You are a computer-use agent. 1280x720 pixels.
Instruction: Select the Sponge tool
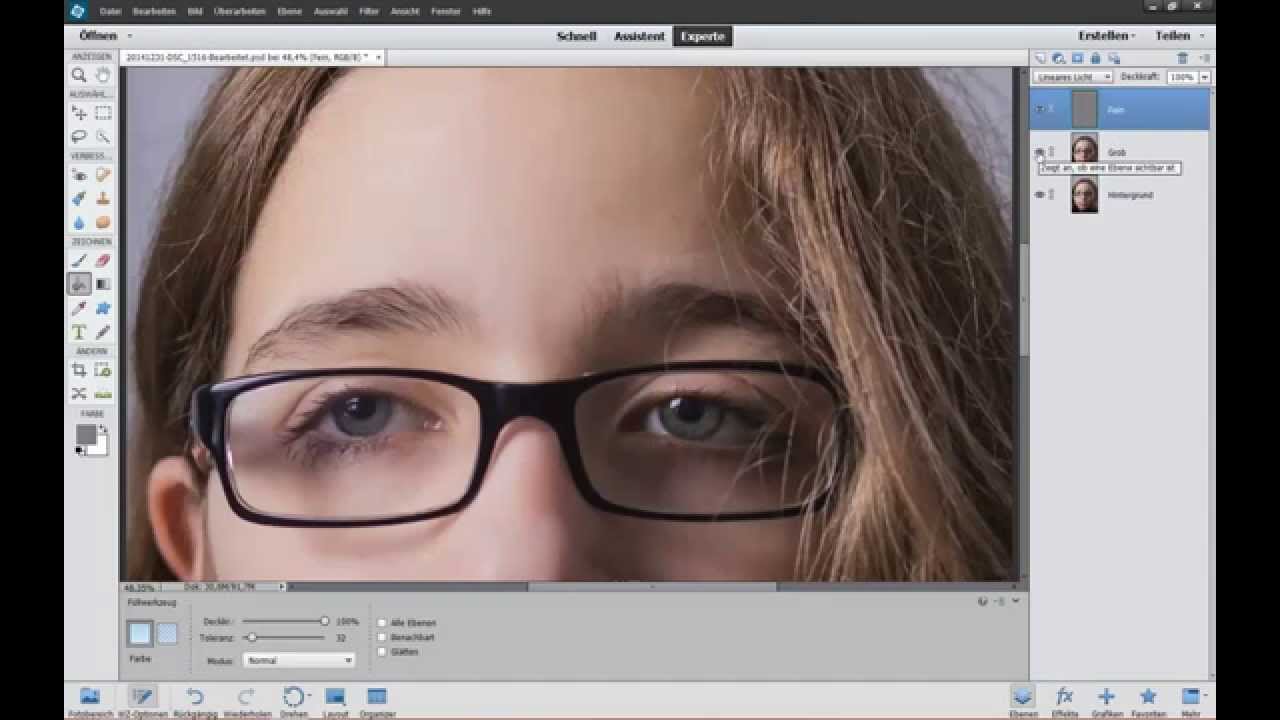point(102,222)
